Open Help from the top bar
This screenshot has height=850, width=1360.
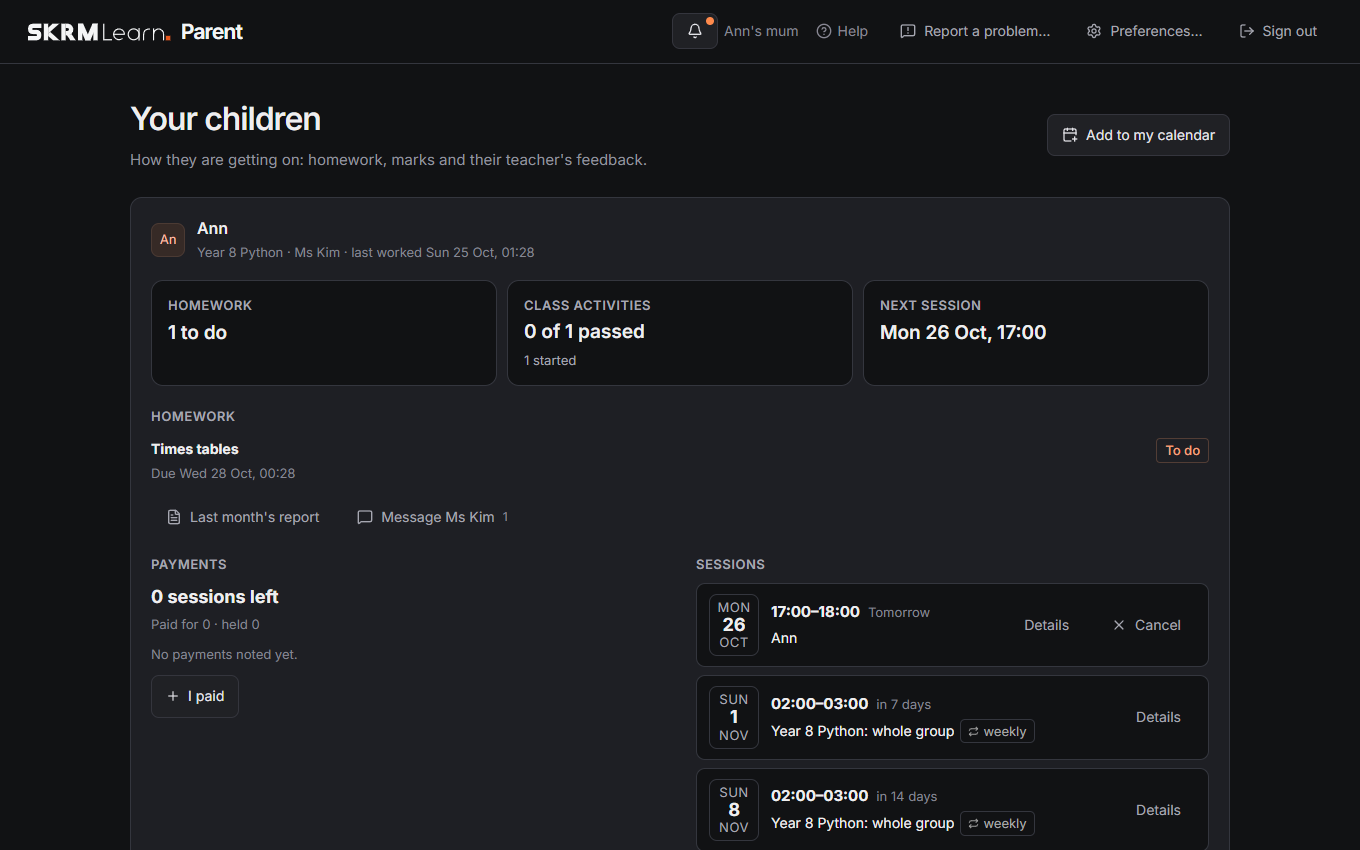[x=842, y=31]
